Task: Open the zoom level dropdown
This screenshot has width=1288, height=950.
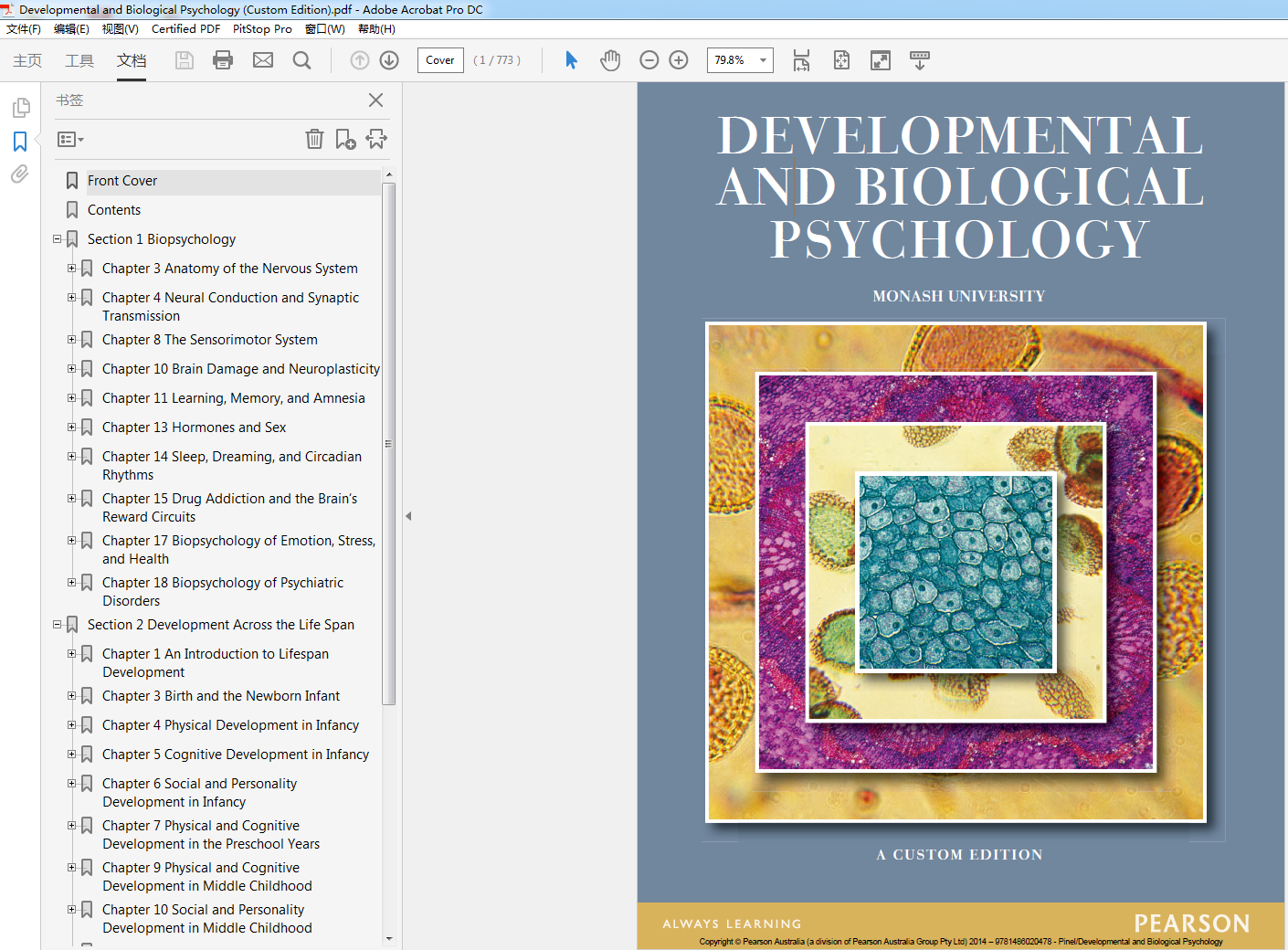Action: pyautogui.click(x=763, y=60)
